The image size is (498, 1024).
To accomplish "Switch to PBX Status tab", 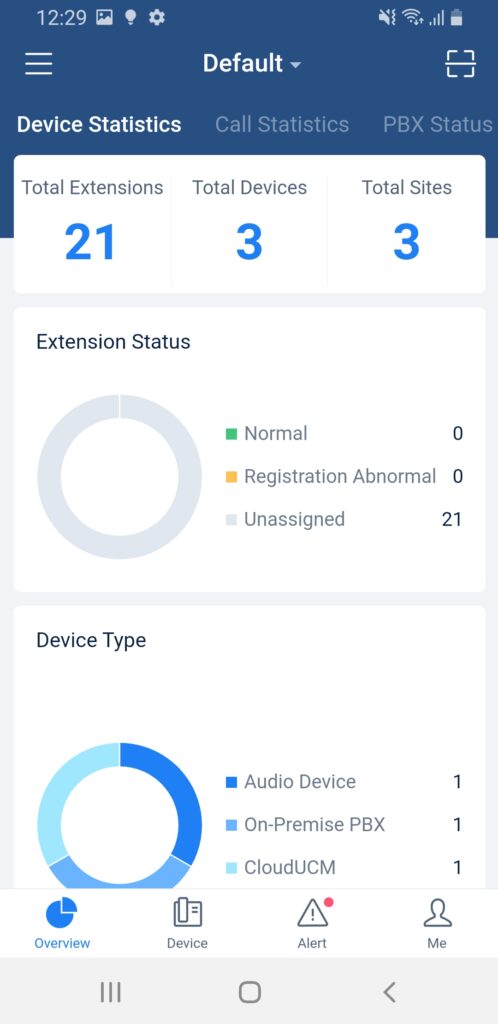I will pos(437,124).
